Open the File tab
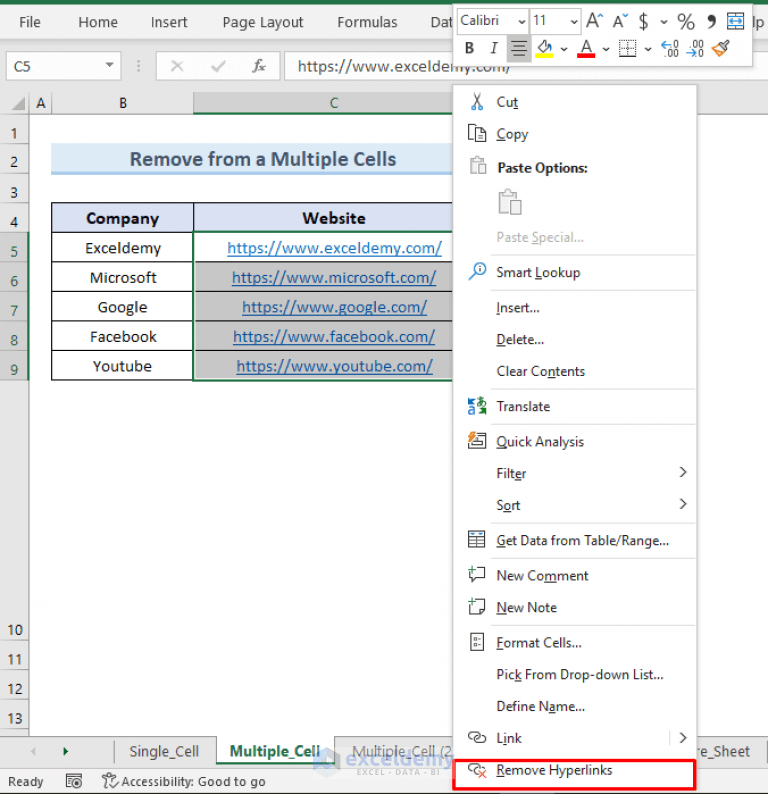The width and height of the screenshot is (768, 794). (x=30, y=22)
